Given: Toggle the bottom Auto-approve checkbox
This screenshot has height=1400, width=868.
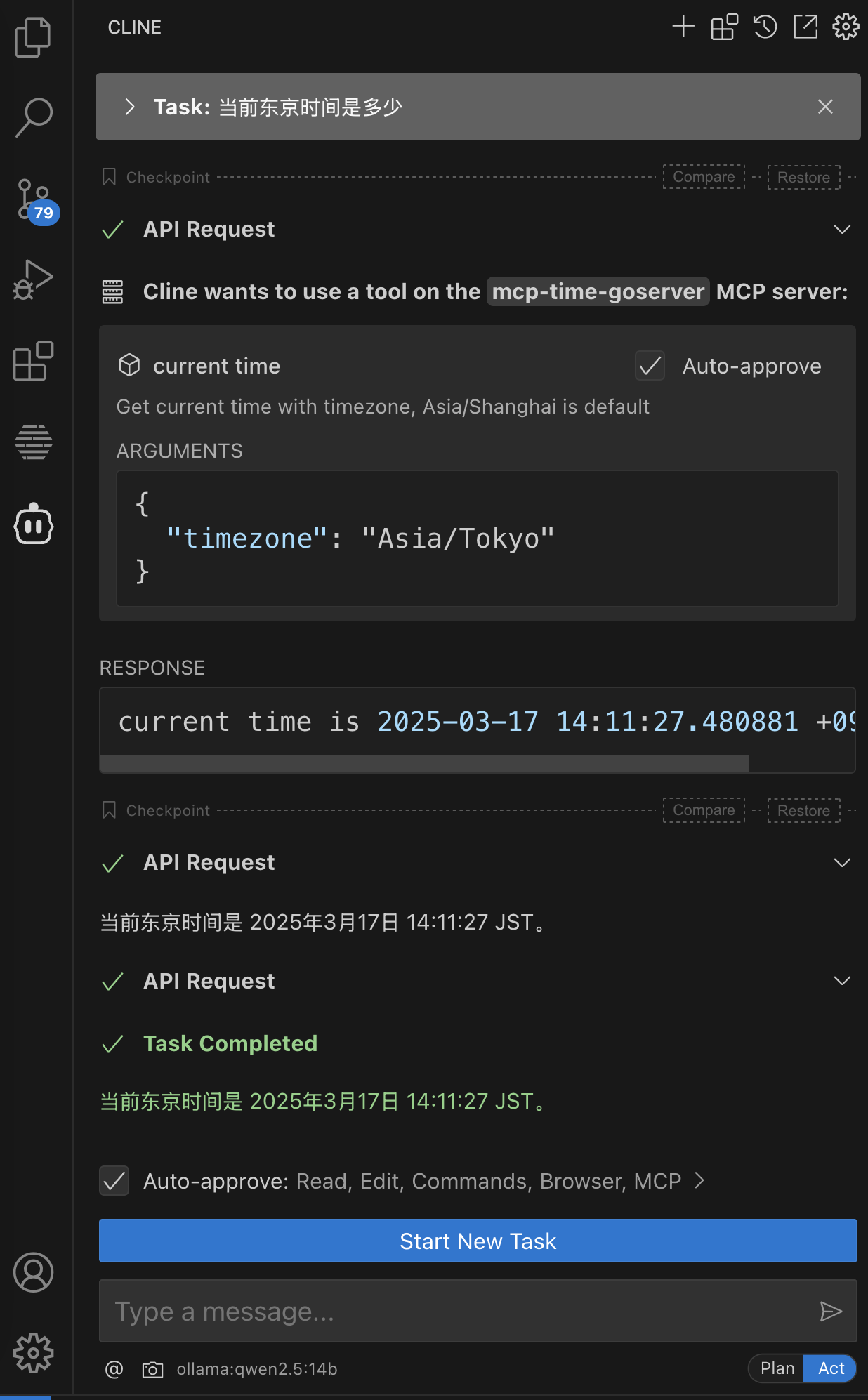Looking at the screenshot, I should pos(114,1181).
